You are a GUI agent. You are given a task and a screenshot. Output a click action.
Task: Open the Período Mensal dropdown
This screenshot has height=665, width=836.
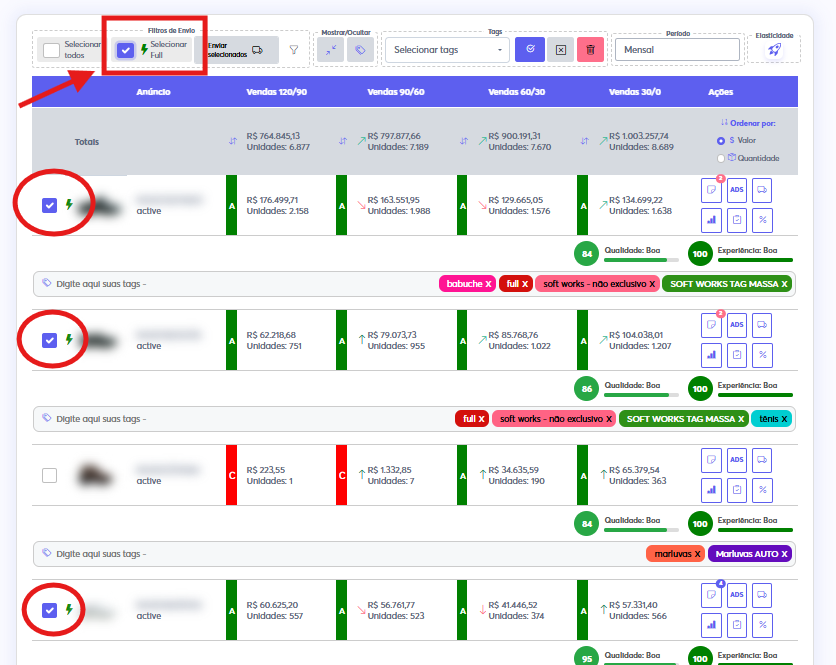coord(677,50)
